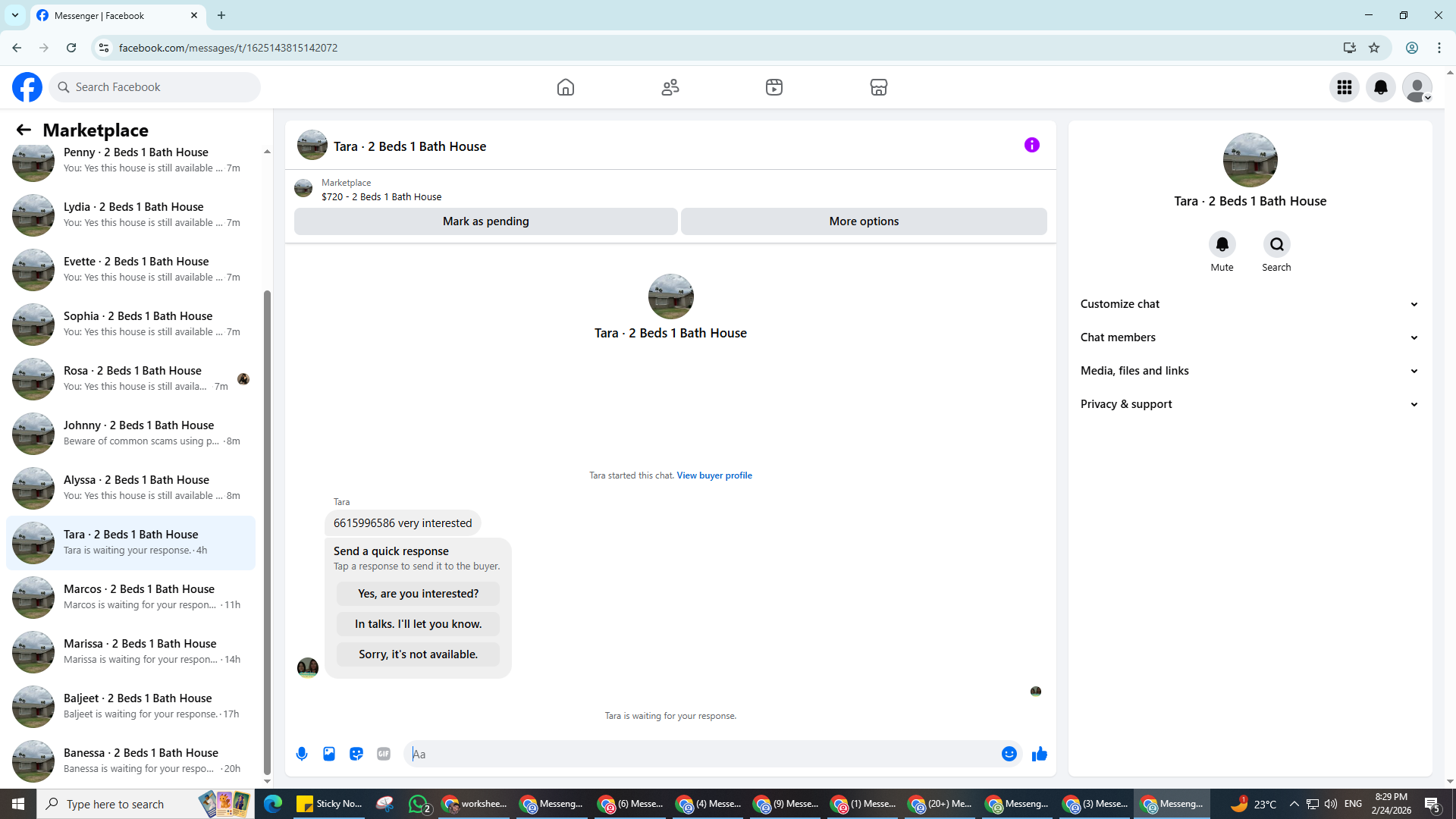Screen dimensions: 1456x819
Task: Open Facebook notifications bell
Action: tap(1380, 87)
